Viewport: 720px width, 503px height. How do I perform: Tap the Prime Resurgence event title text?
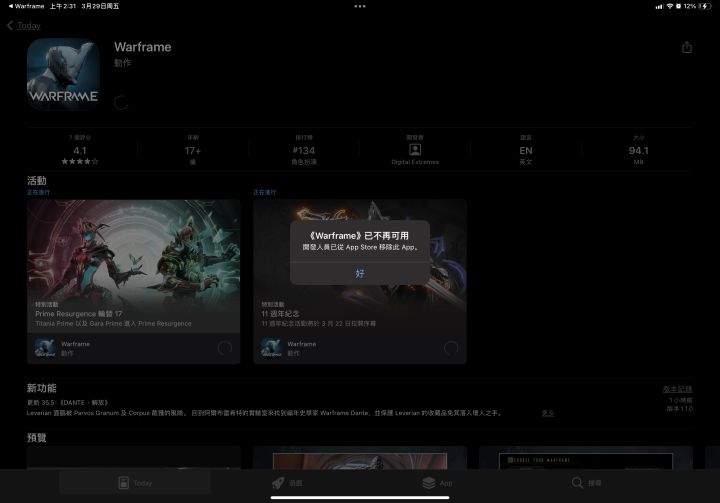coord(79,314)
